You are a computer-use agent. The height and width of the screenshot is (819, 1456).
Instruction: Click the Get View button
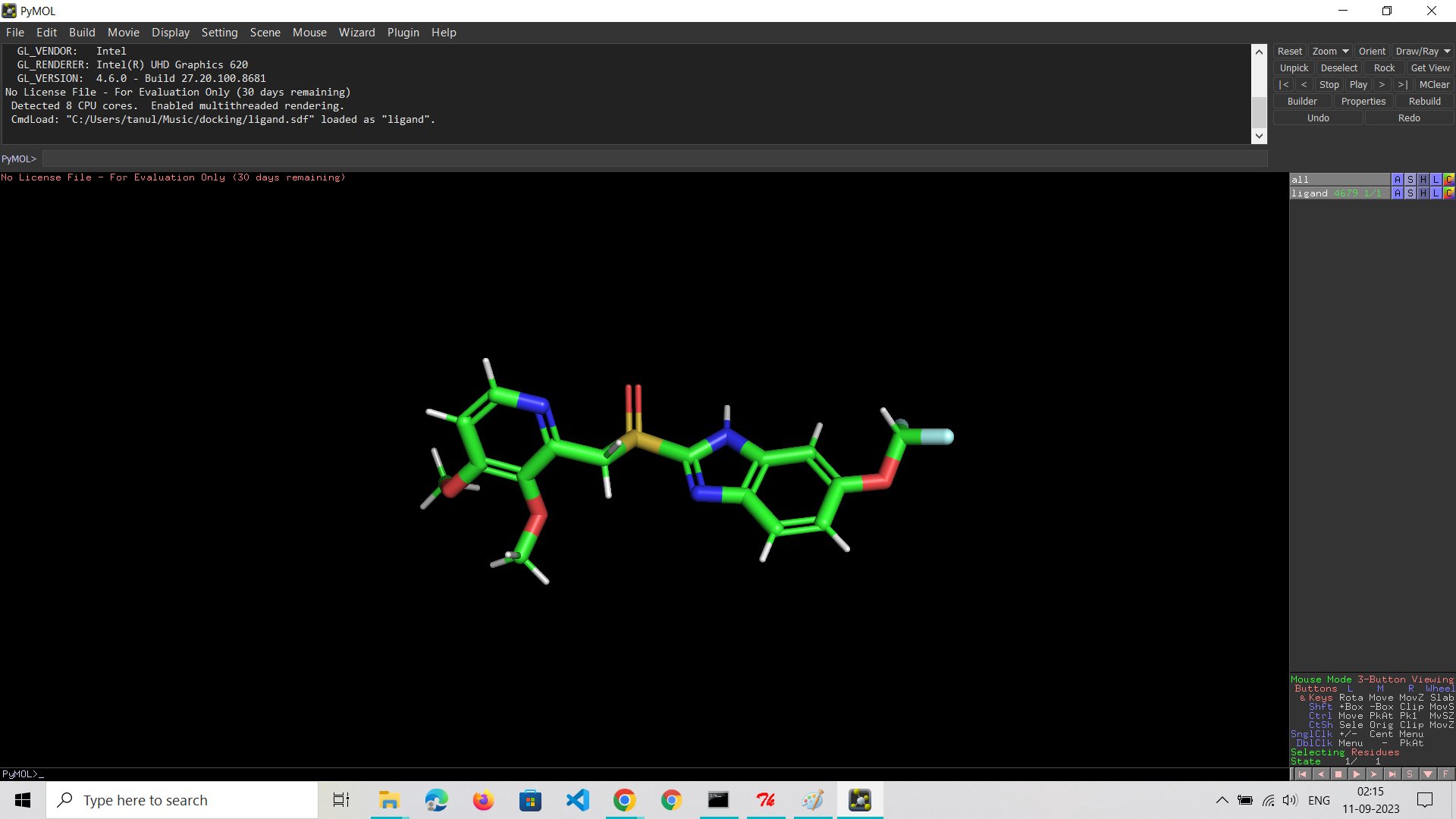click(x=1430, y=68)
